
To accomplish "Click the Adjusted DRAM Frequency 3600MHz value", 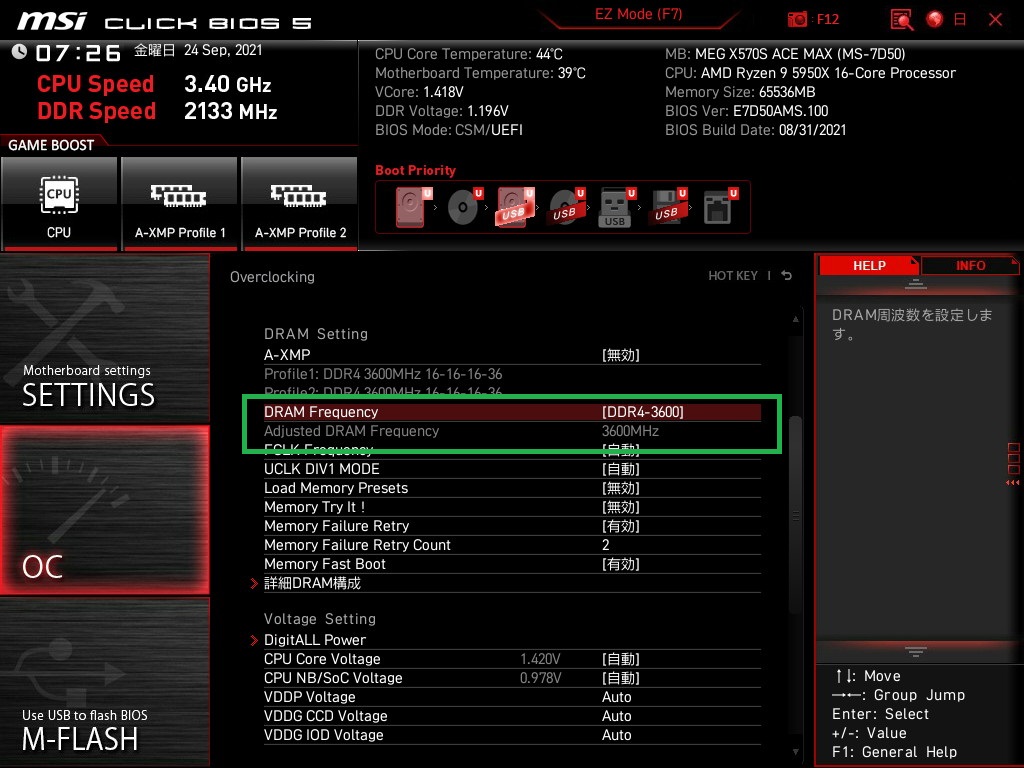I will click(630, 431).
